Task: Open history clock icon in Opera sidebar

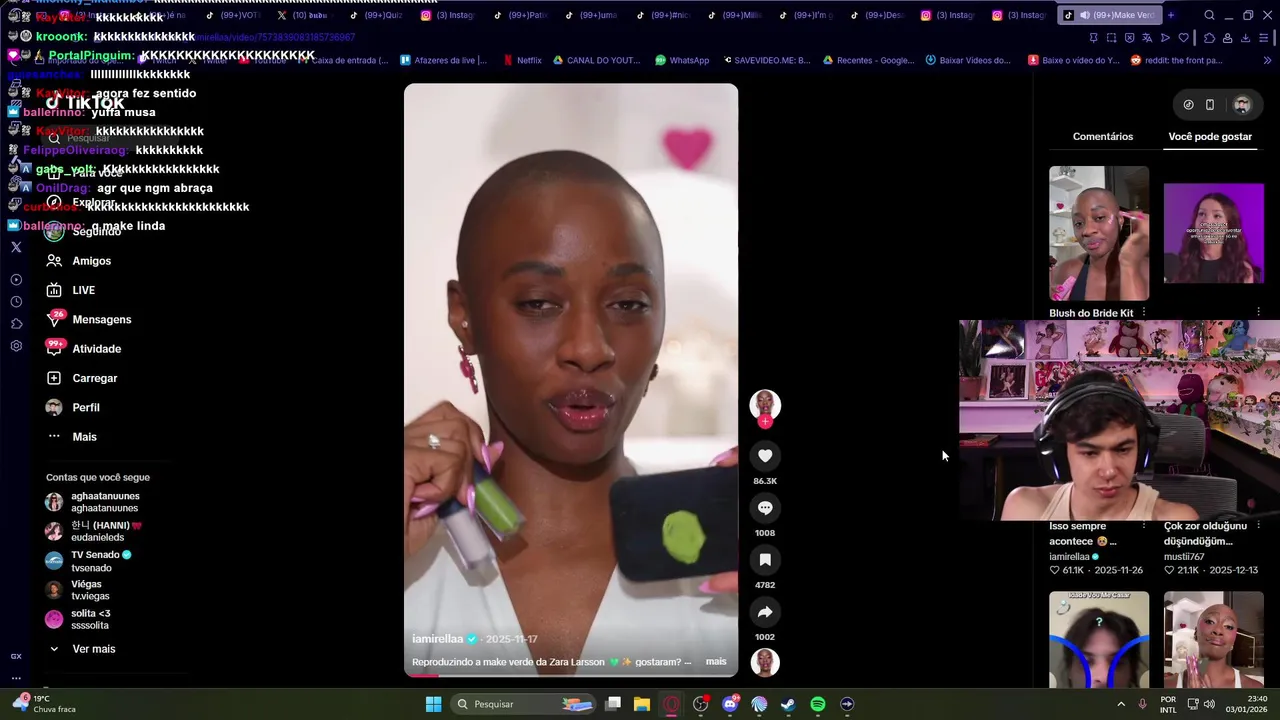Action: coord(16,302)
